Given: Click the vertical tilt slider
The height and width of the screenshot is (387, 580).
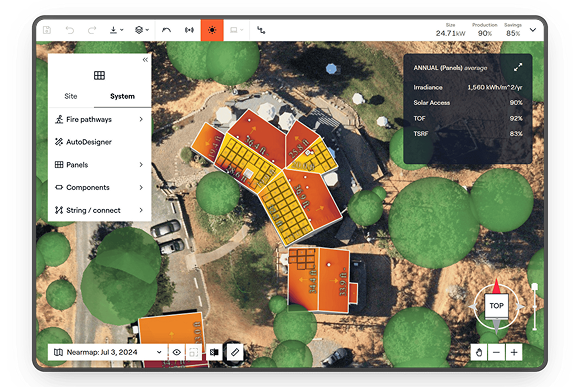Looking at the screenshot, I should pyautogui.click(x=535, y=307).
